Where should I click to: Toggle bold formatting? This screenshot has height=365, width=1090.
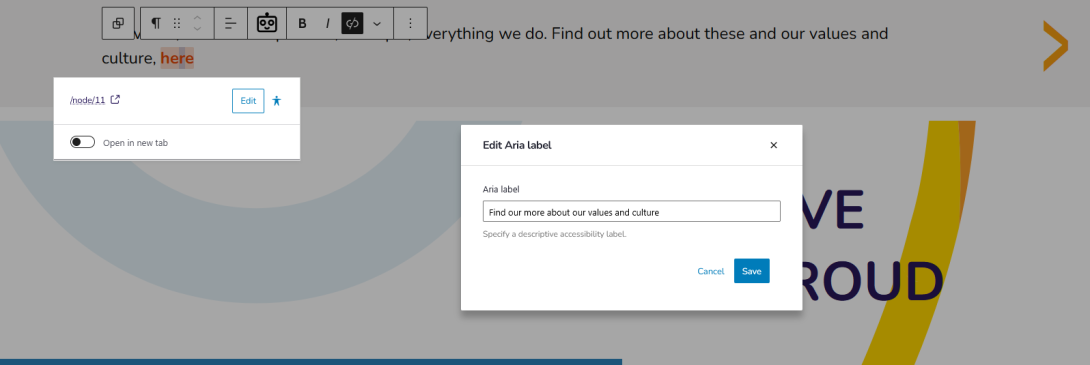click(x=302, y=23)
